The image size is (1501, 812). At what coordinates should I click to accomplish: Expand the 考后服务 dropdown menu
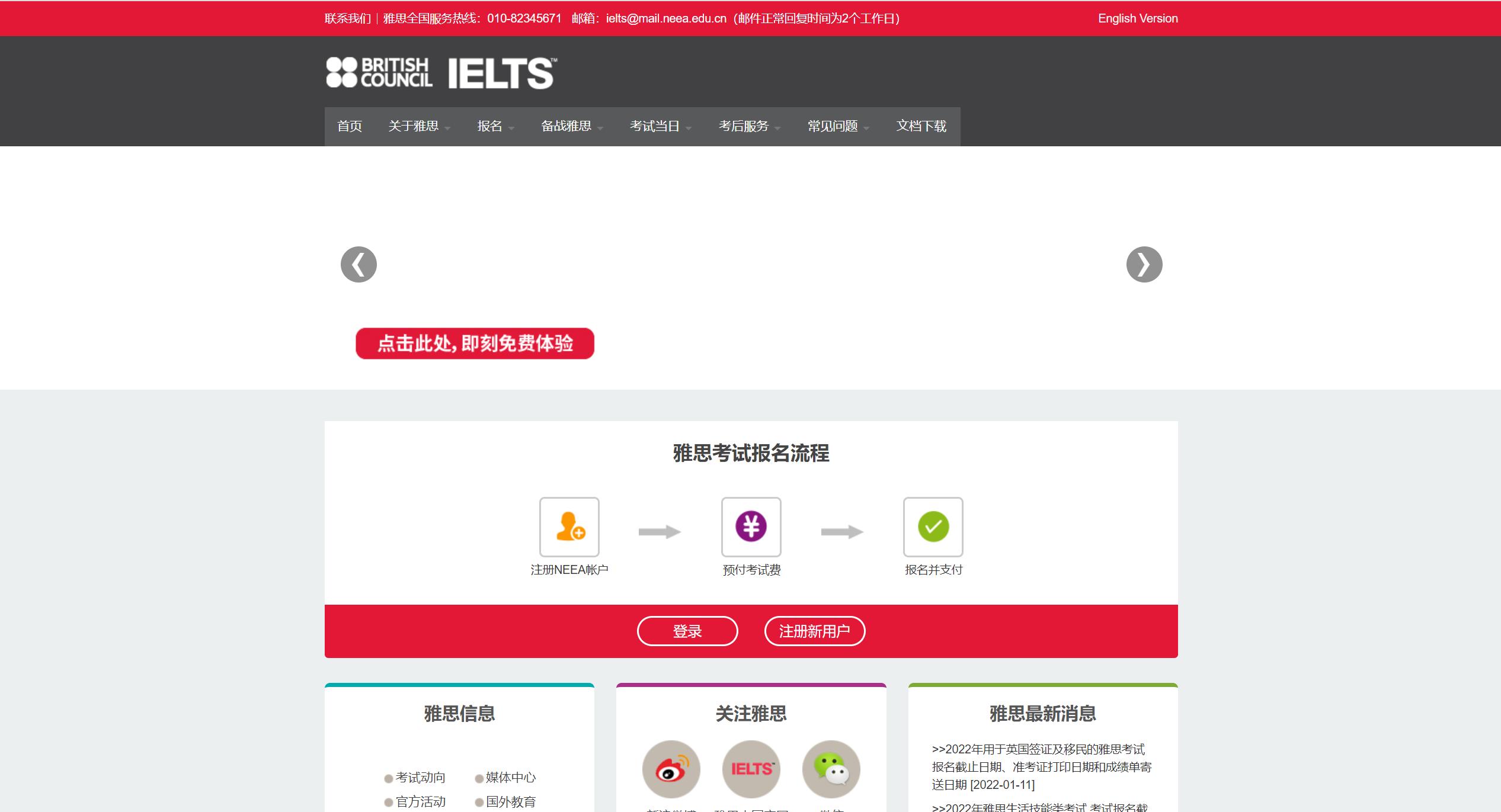pos(744,126)
